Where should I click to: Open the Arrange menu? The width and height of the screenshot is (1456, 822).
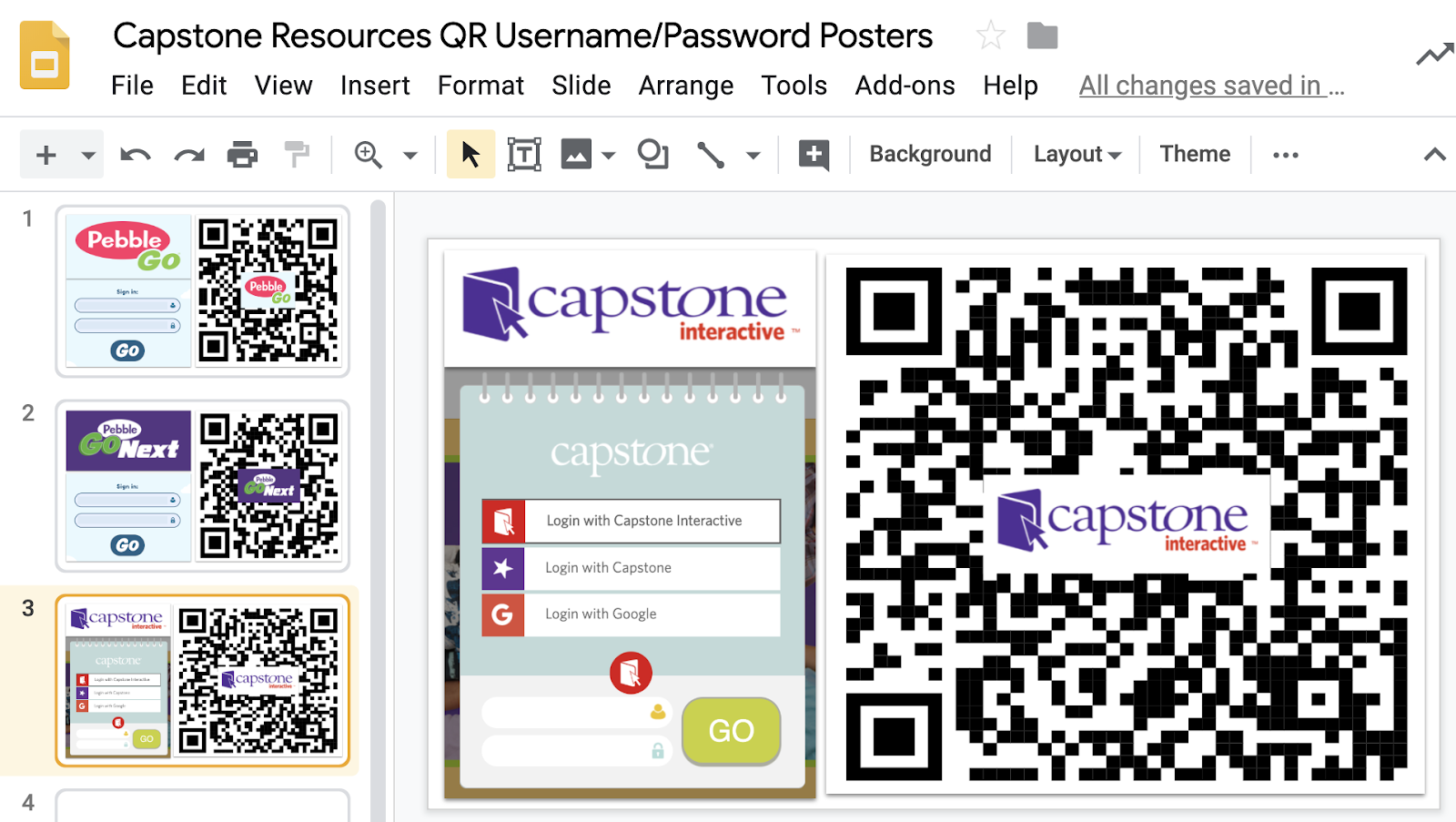(x=686, y=85)
